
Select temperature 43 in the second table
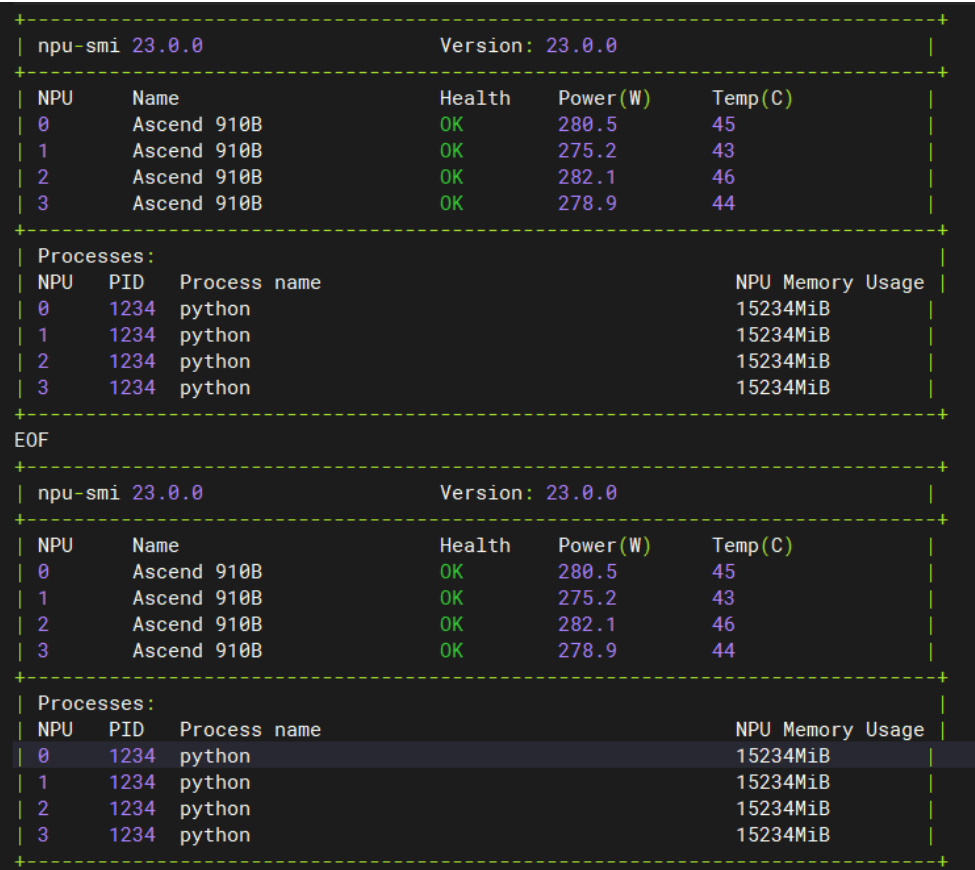click(x=723, y=598)
